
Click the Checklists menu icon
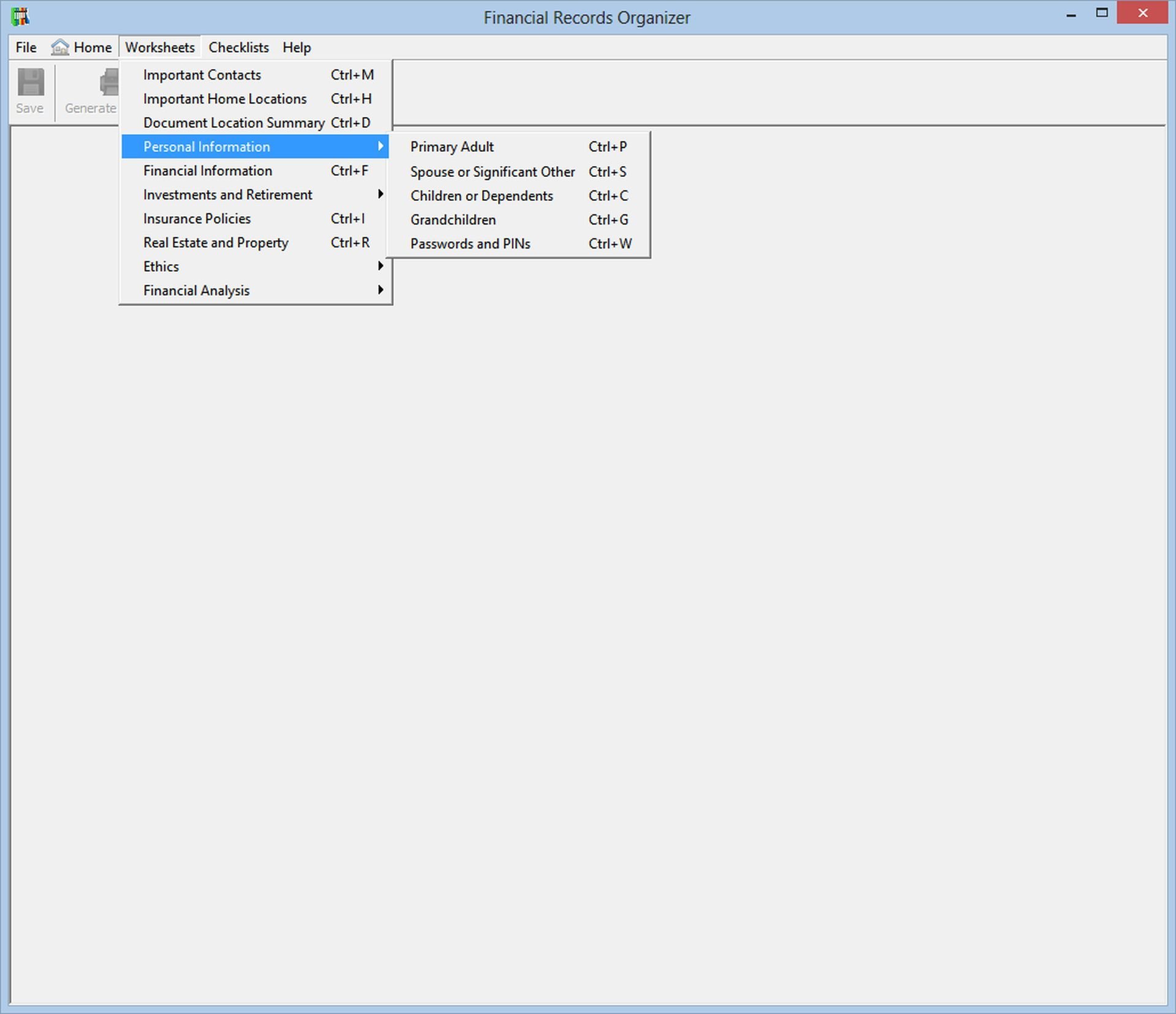point(237,47)
